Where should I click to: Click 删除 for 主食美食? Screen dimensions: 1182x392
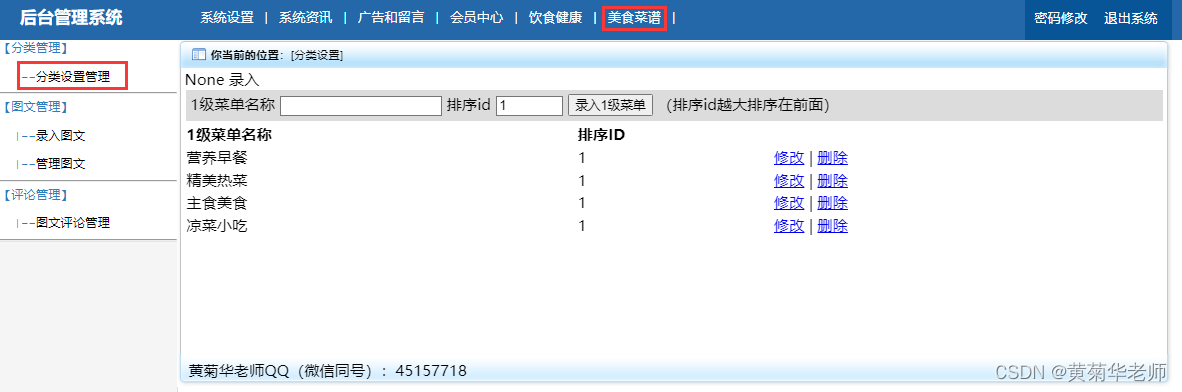832,203
